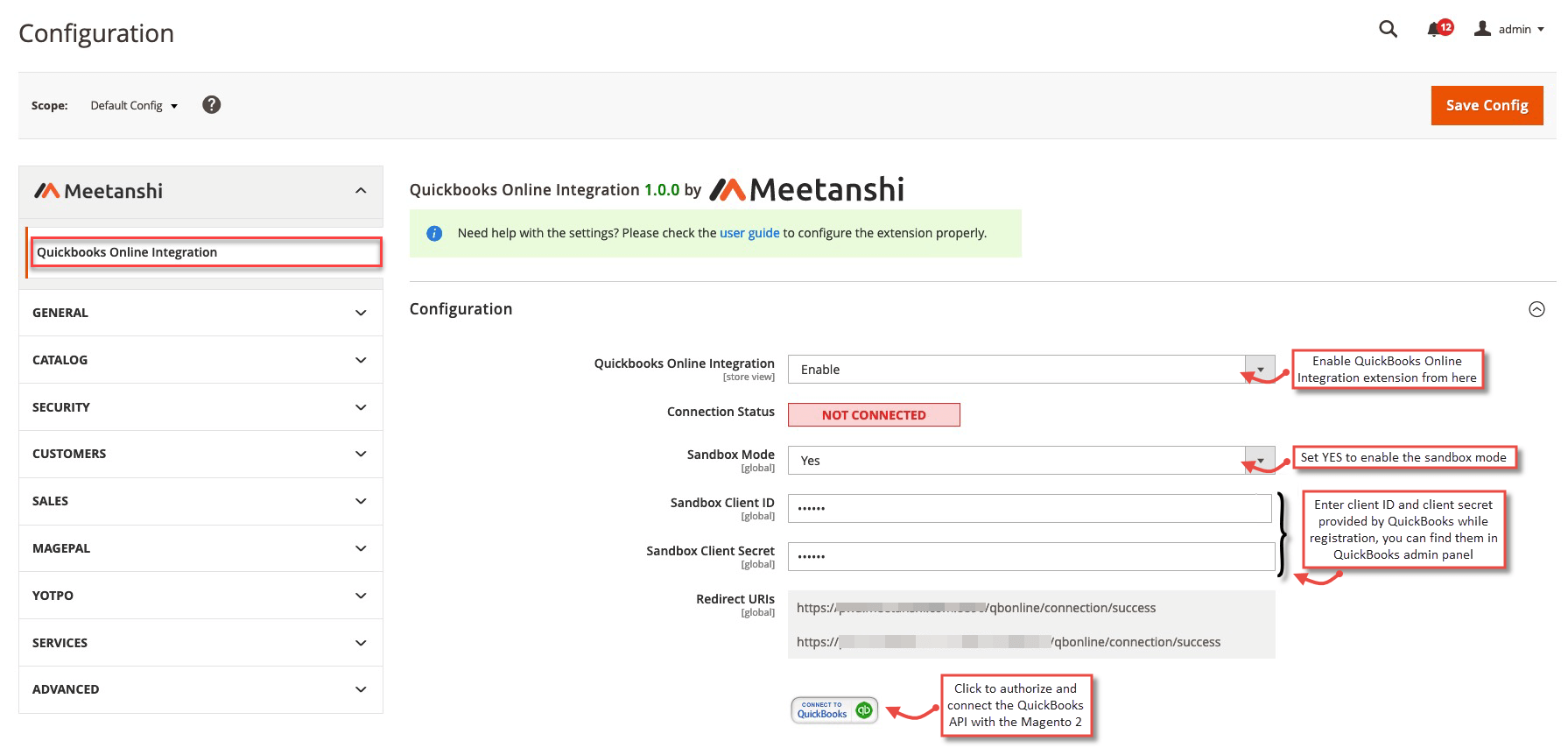Click the Sandbox Client ID field
The image size is (1568, 755).
(x=1030, y=508)
